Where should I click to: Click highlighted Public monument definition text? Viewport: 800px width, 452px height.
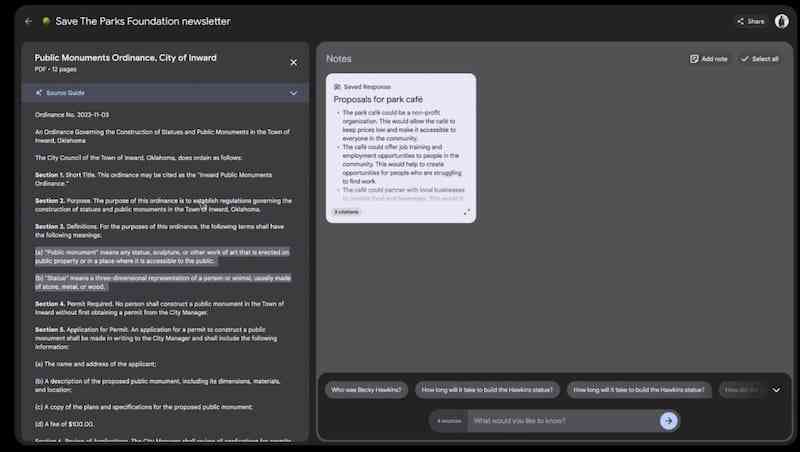(162, 257)
